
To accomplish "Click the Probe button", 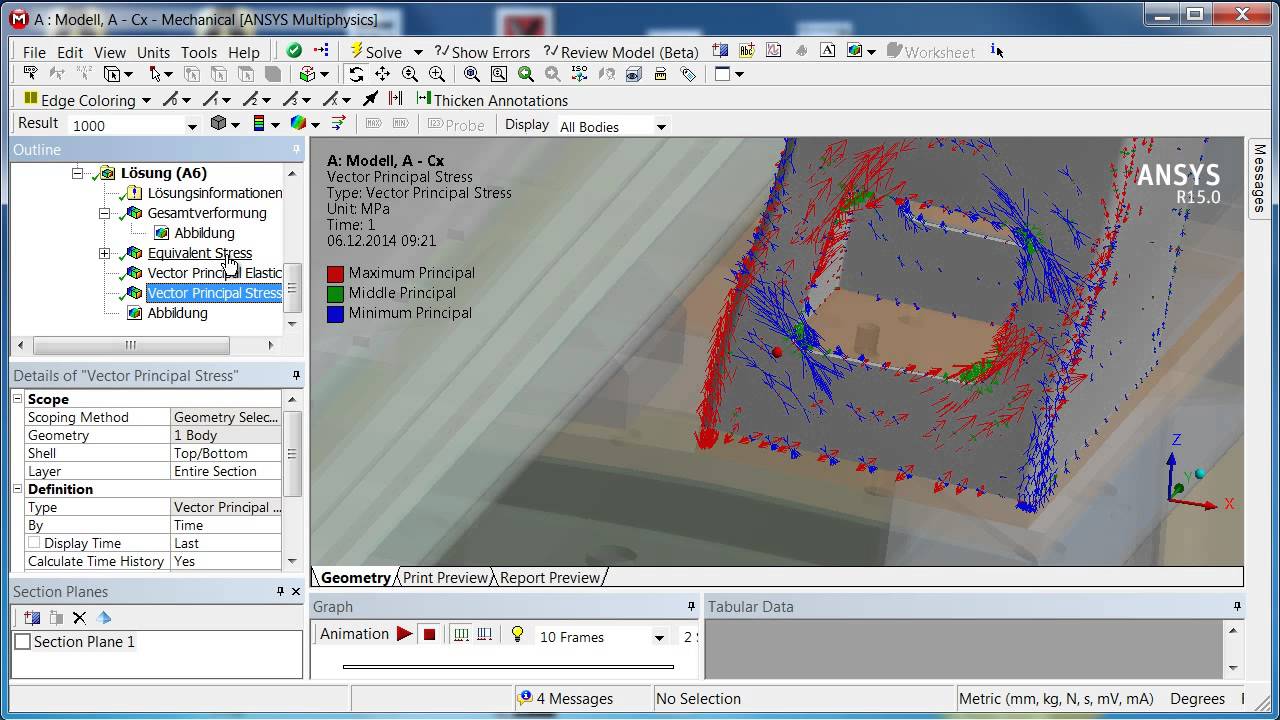I will [456, 125].
